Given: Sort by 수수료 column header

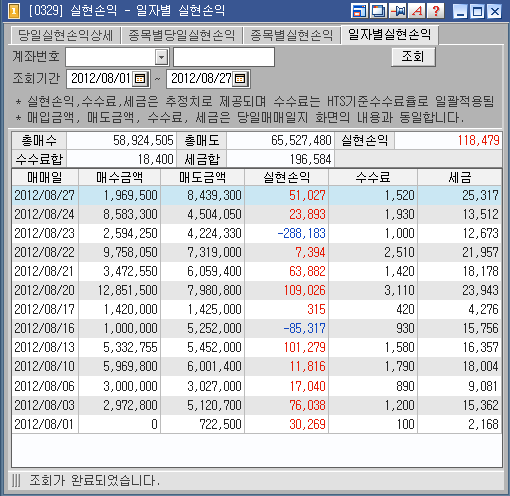Looking at the screenshot, I should [x=373, y=177].
